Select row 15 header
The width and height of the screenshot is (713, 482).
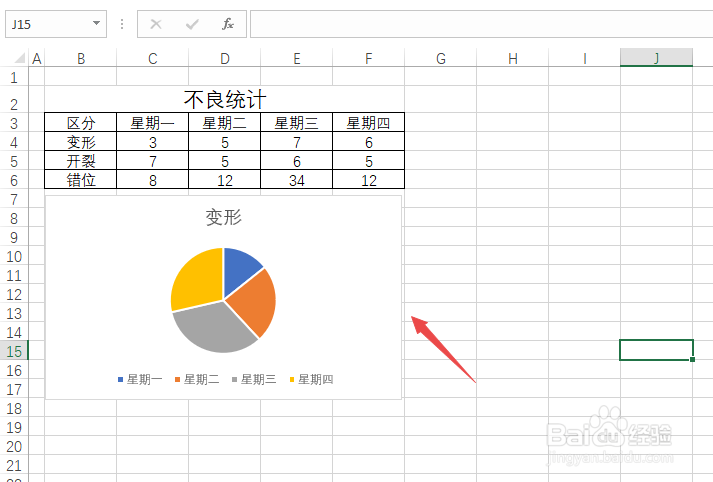pyautogui.click(x=14, y=351)
